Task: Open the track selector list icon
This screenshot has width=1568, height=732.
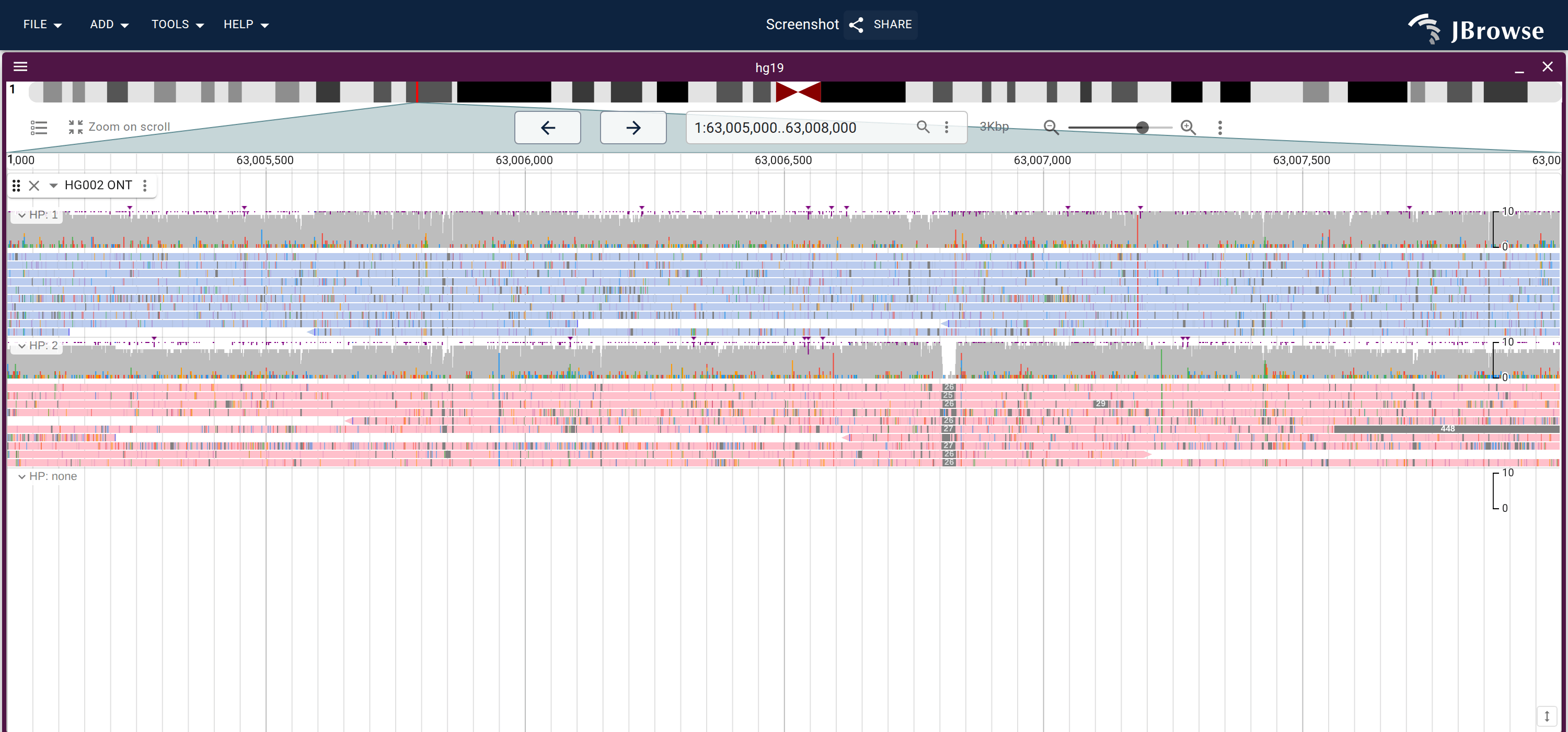Action: pos(39,127)
